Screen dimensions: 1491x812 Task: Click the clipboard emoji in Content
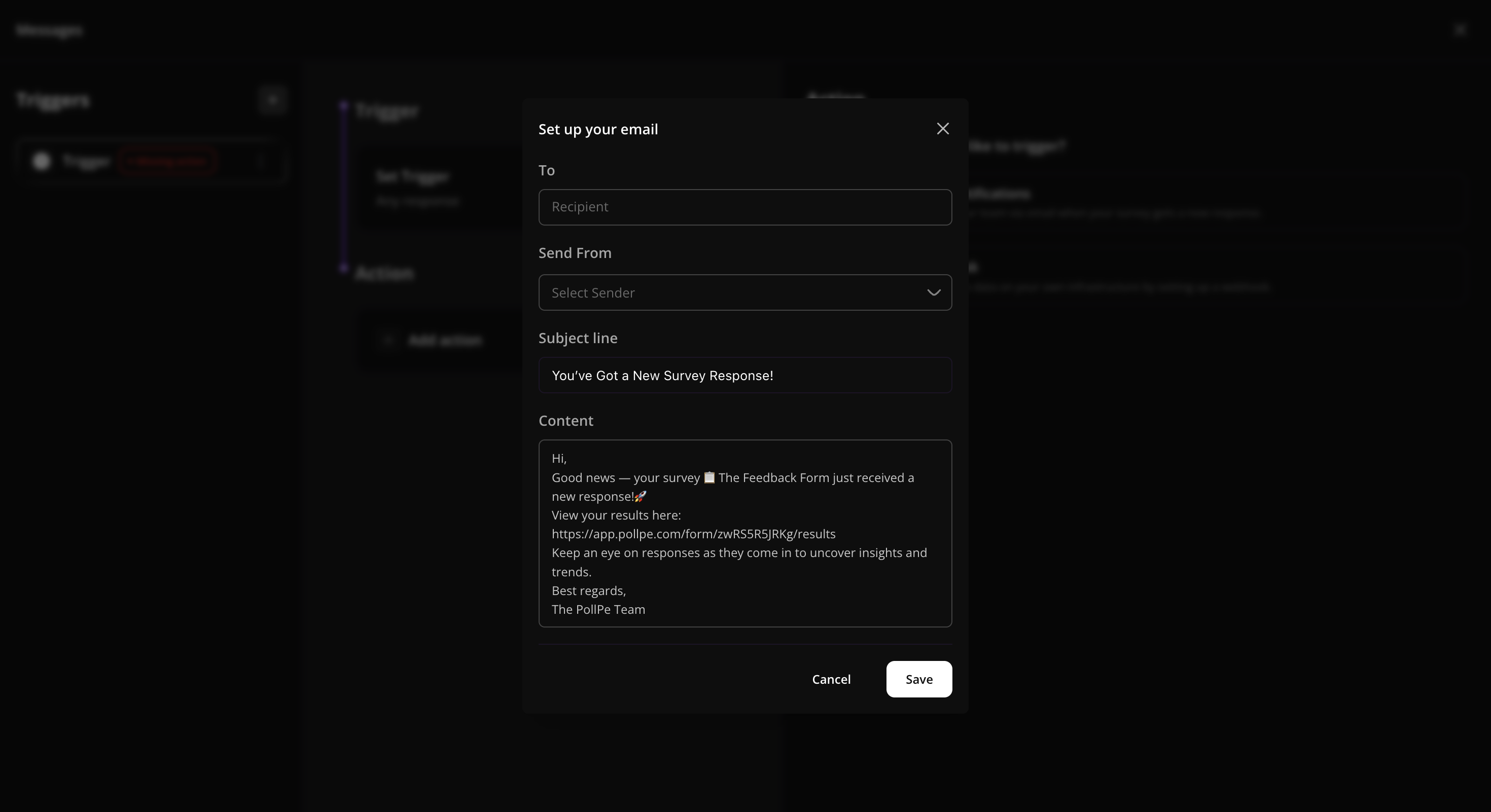pyautogui.click(x=709, y=477)
